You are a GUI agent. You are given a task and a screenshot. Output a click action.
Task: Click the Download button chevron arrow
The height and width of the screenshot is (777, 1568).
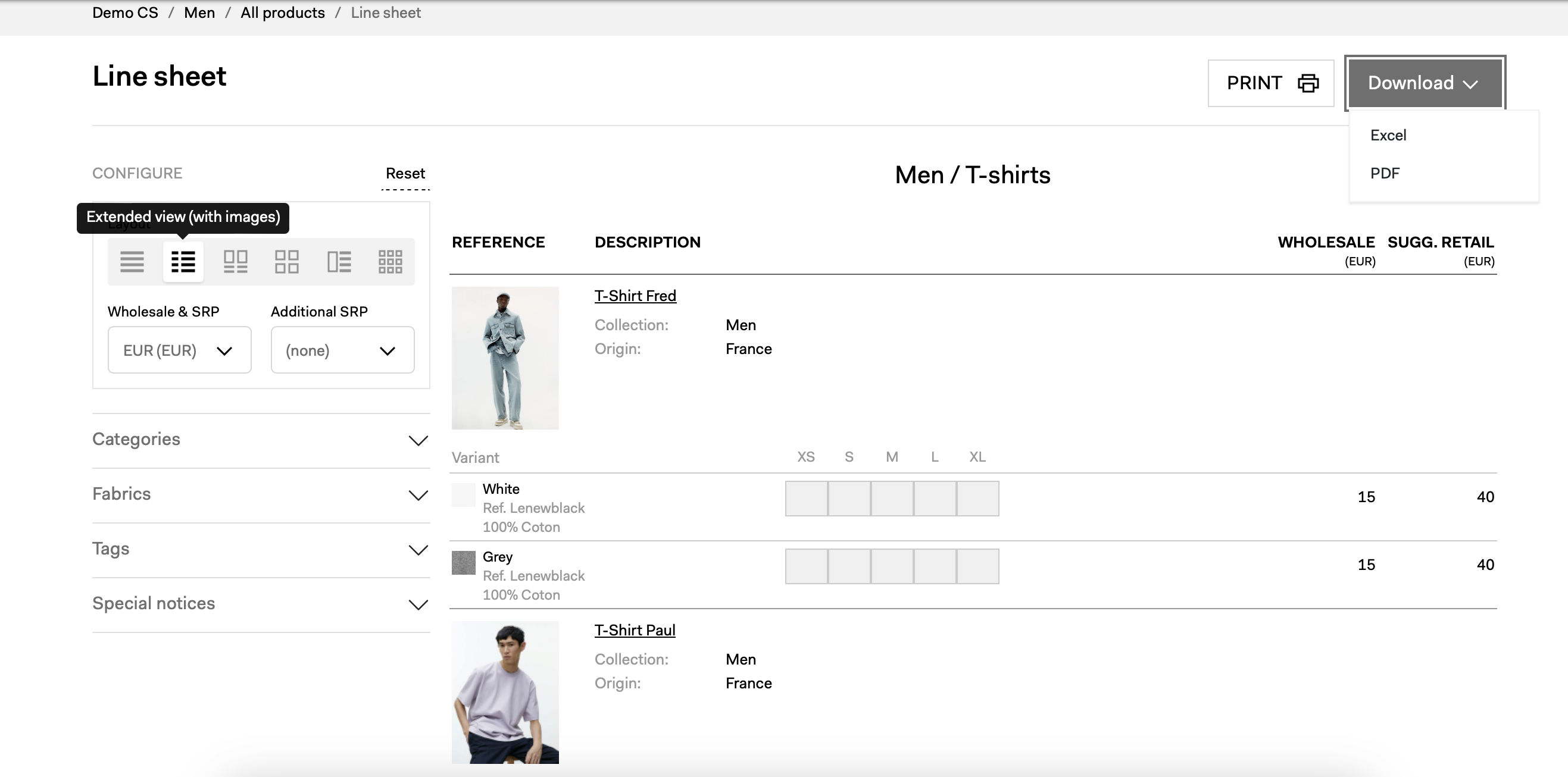1470,84
